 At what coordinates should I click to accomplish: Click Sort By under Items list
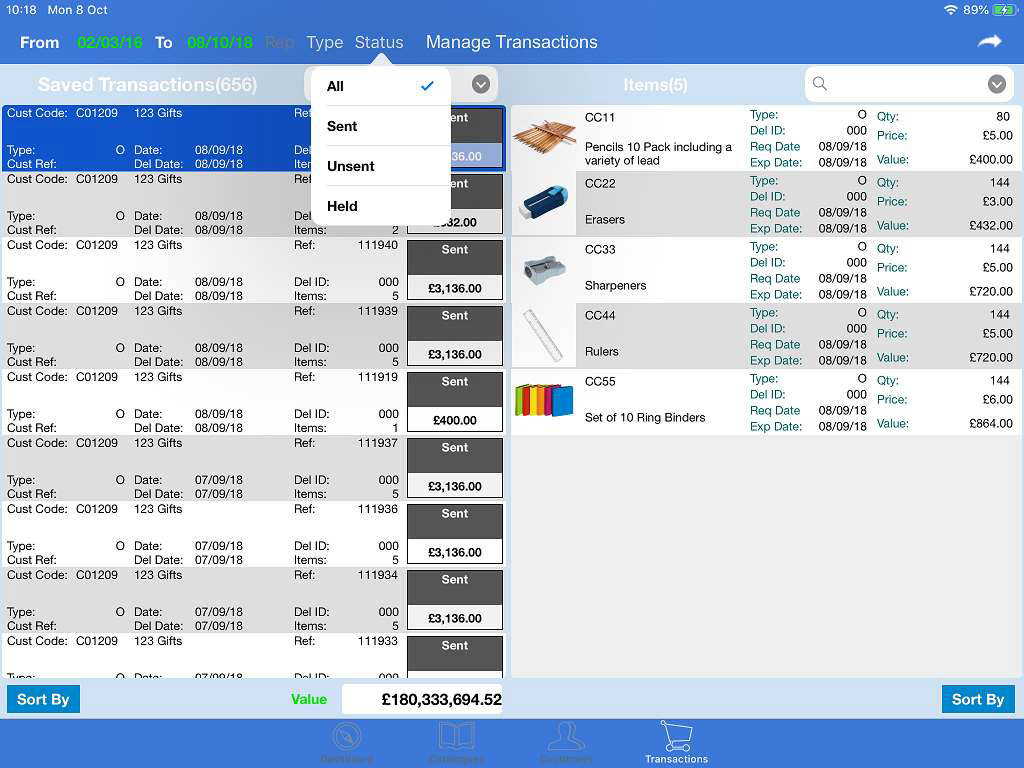[978, 699]
